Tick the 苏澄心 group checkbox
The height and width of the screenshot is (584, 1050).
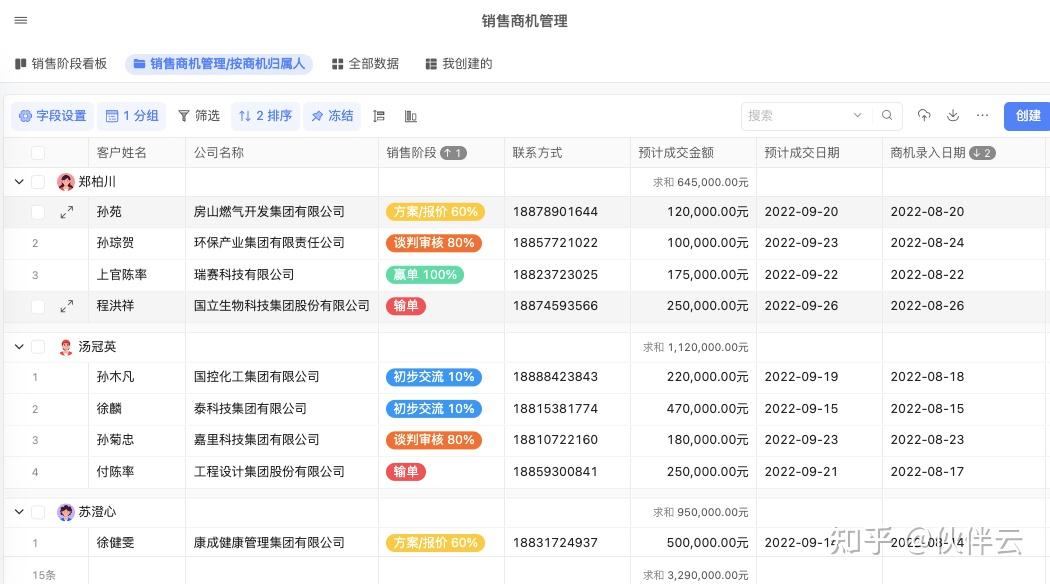tap(38, 512)
